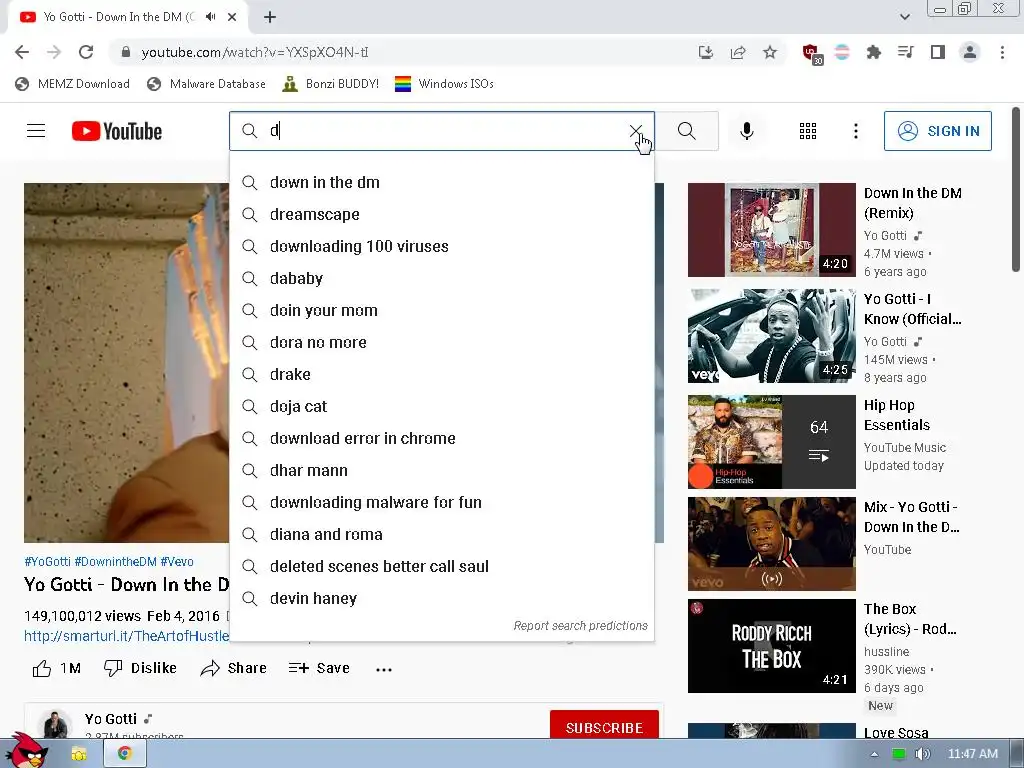Screen dimensions: 1024x768
Task: Go back in browser history
Action: click(22, 52)
